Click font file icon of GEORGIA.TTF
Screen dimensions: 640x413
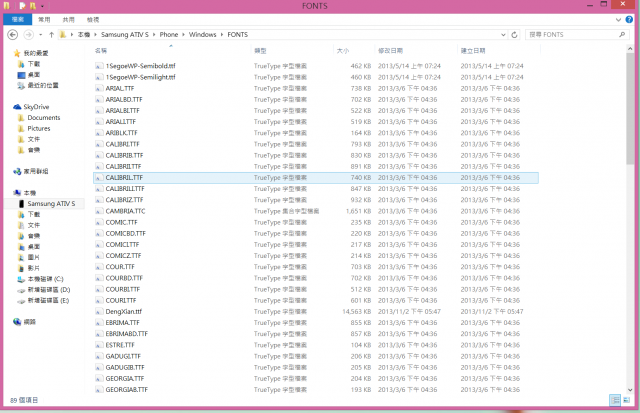pyautogui.click(x=98, y=378)
